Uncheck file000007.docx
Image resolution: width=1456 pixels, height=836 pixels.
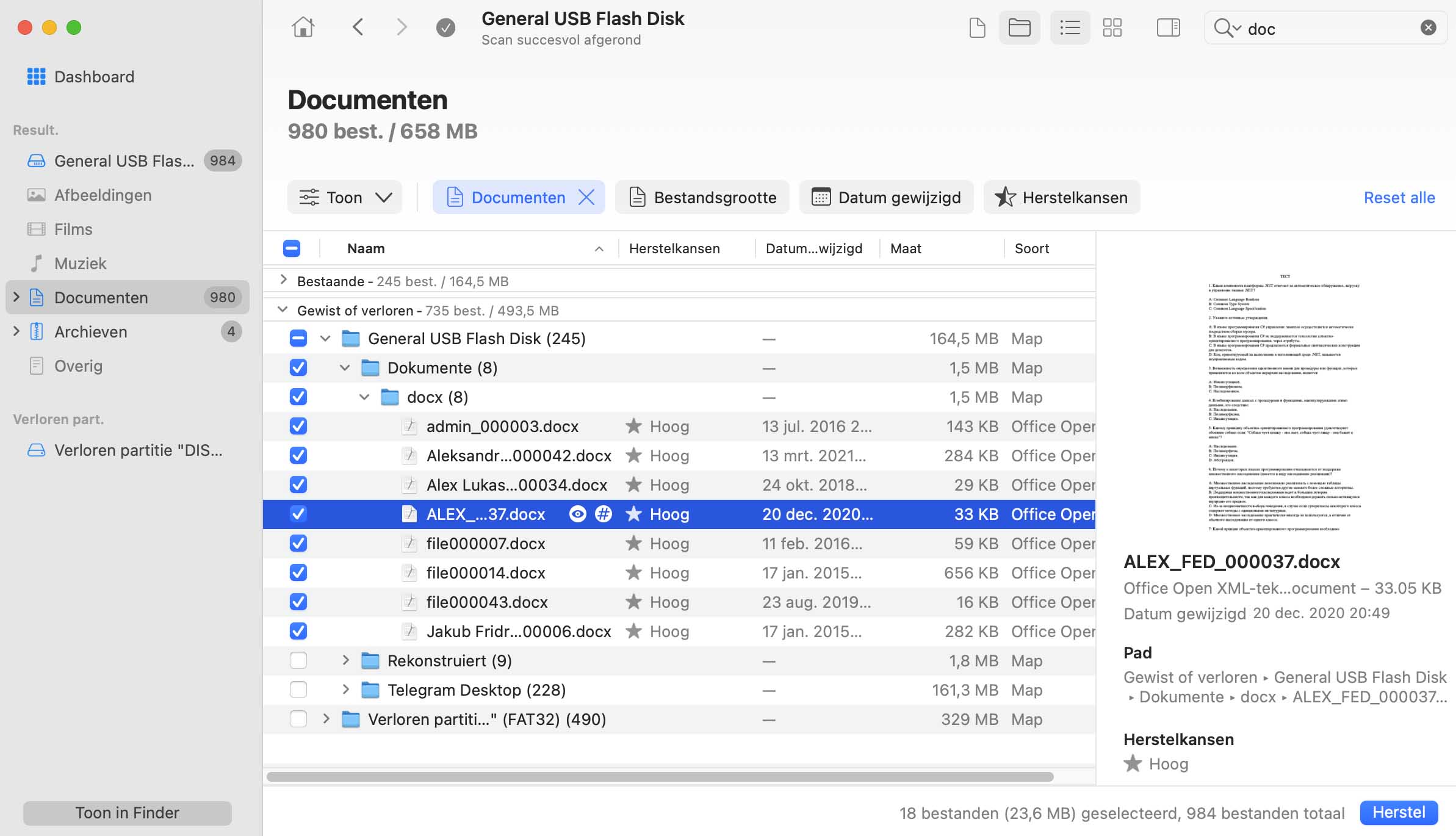[x=298, y=544]
